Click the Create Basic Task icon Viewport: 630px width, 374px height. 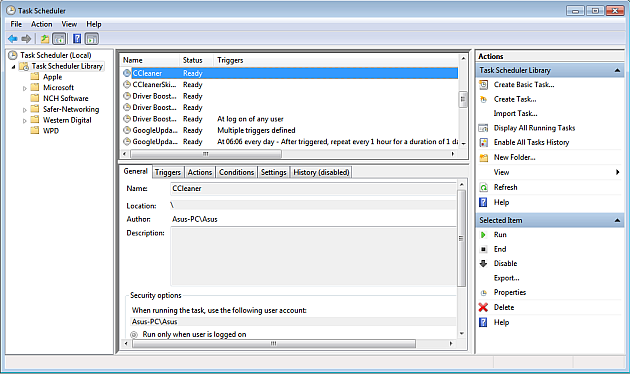[484, 85]
